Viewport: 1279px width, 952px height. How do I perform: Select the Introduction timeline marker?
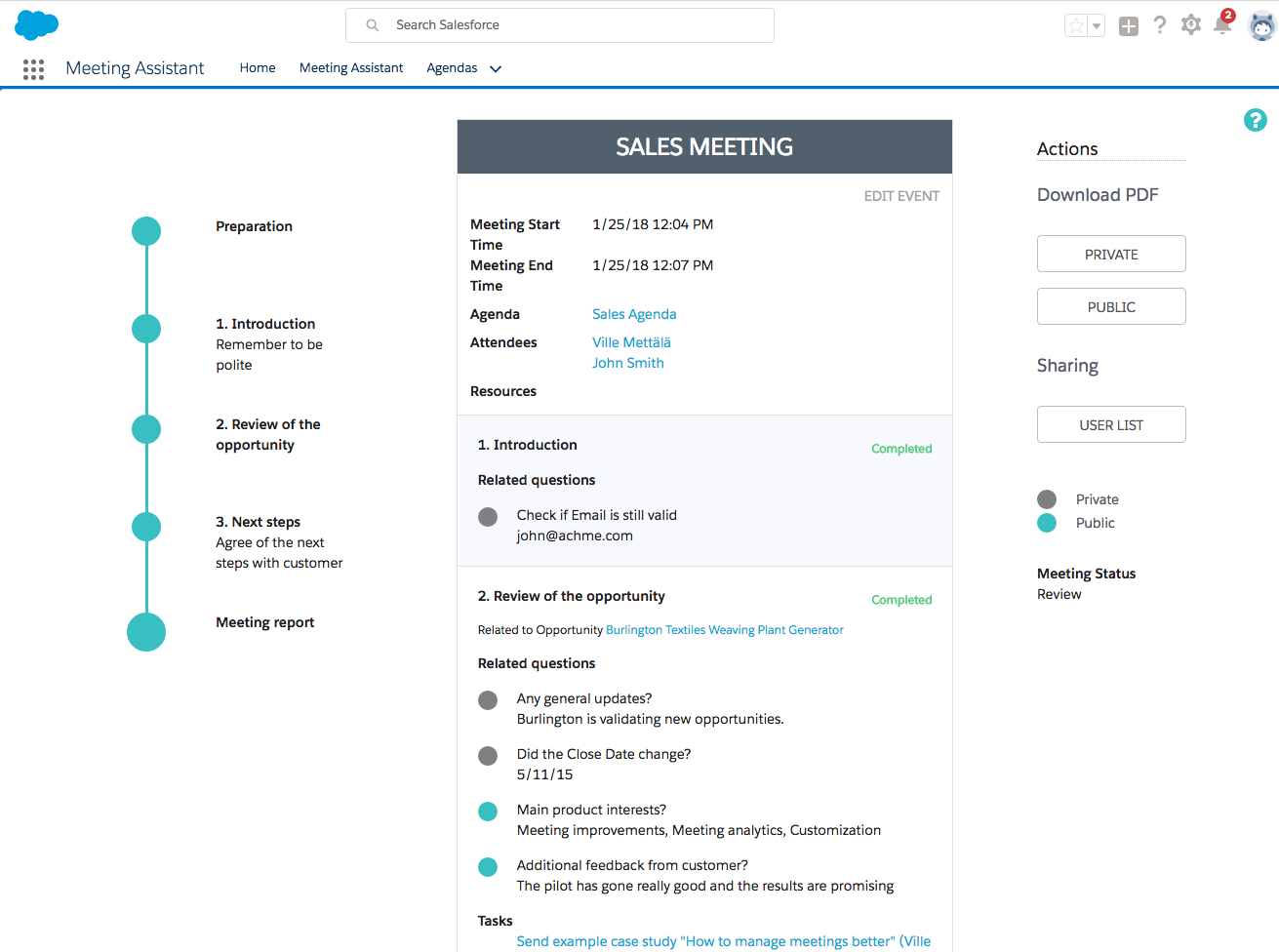pyautogui.click(x=146, y=329)
